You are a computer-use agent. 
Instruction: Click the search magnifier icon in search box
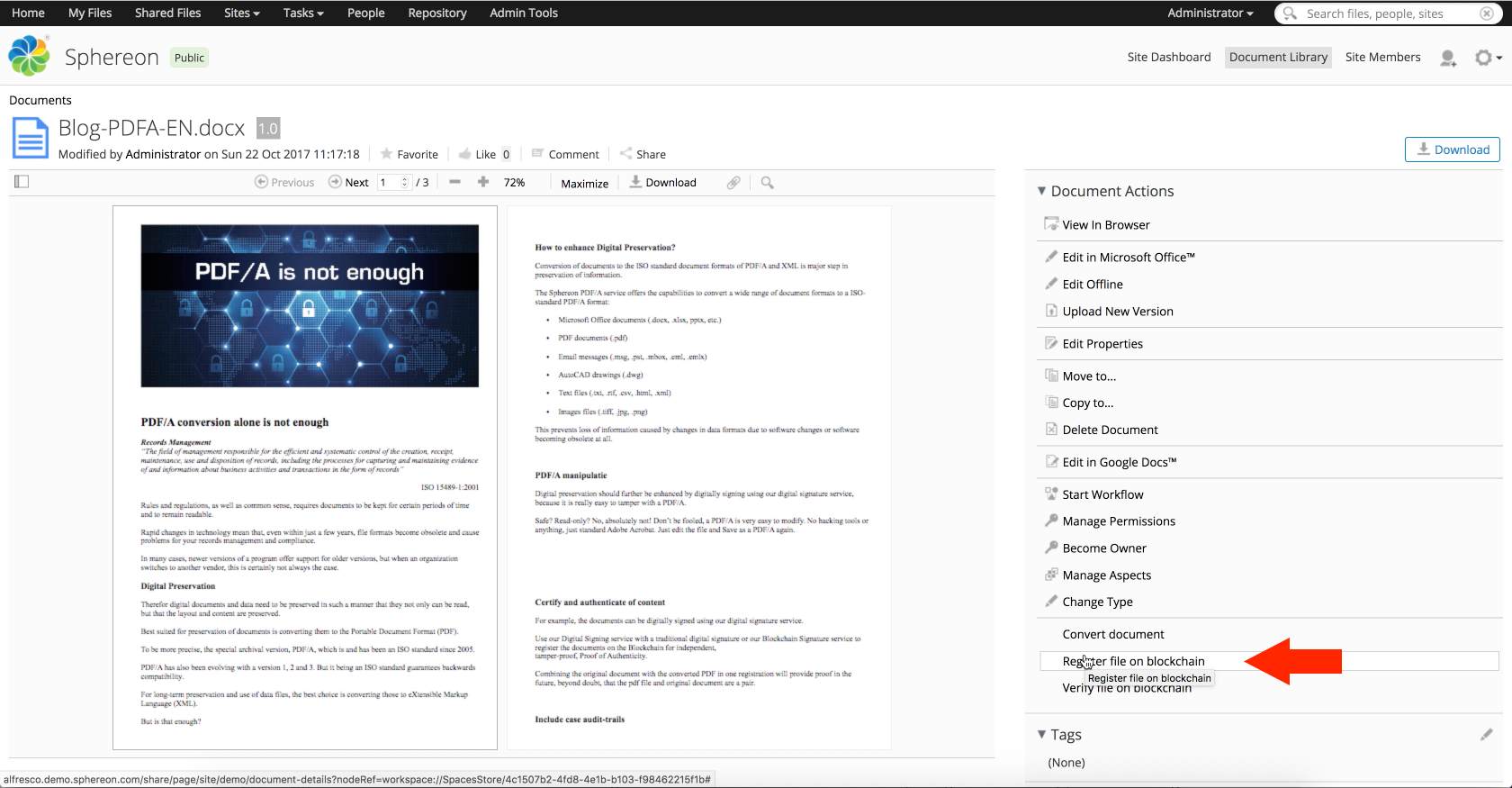(1290, 14)
